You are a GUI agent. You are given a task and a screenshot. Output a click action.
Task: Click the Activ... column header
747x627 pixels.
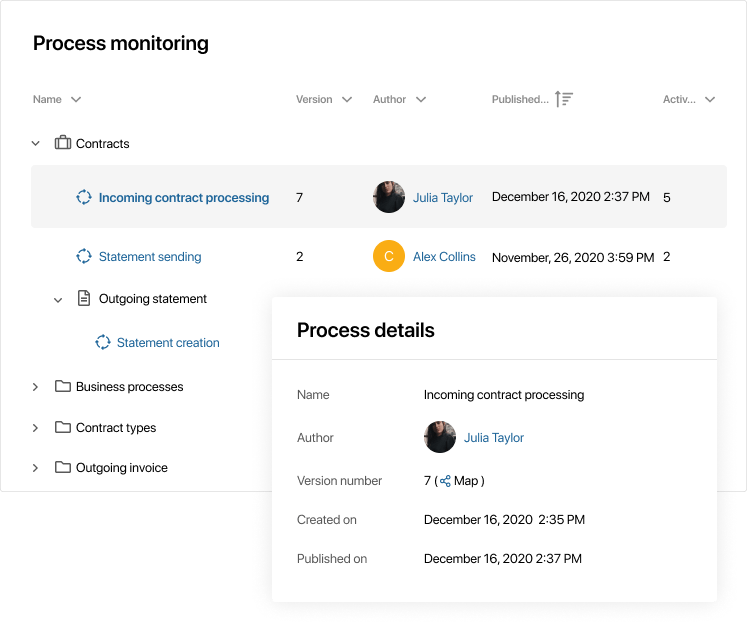coord(679,99)
